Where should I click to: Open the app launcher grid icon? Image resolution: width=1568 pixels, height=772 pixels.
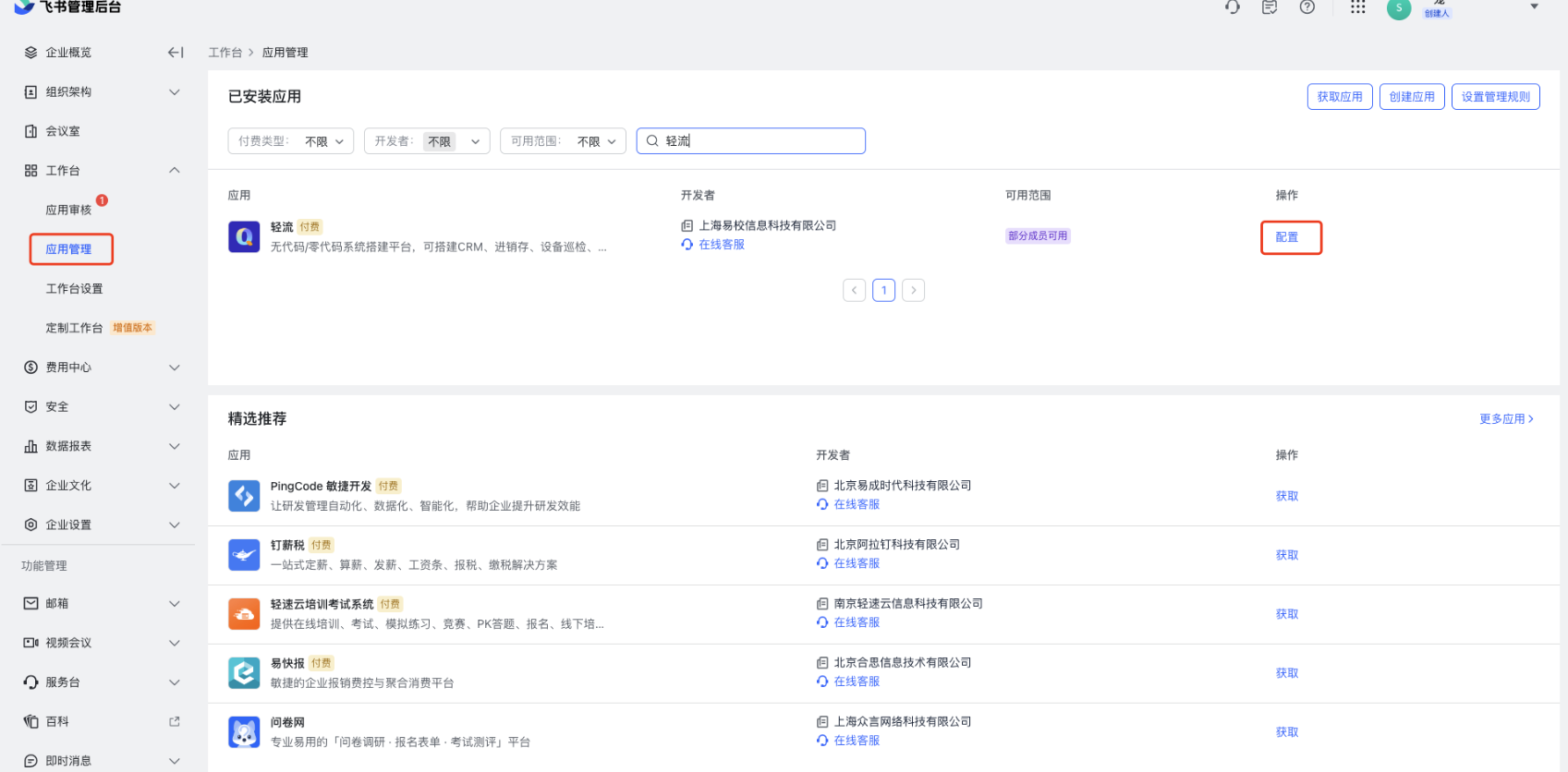point(1357,7)
